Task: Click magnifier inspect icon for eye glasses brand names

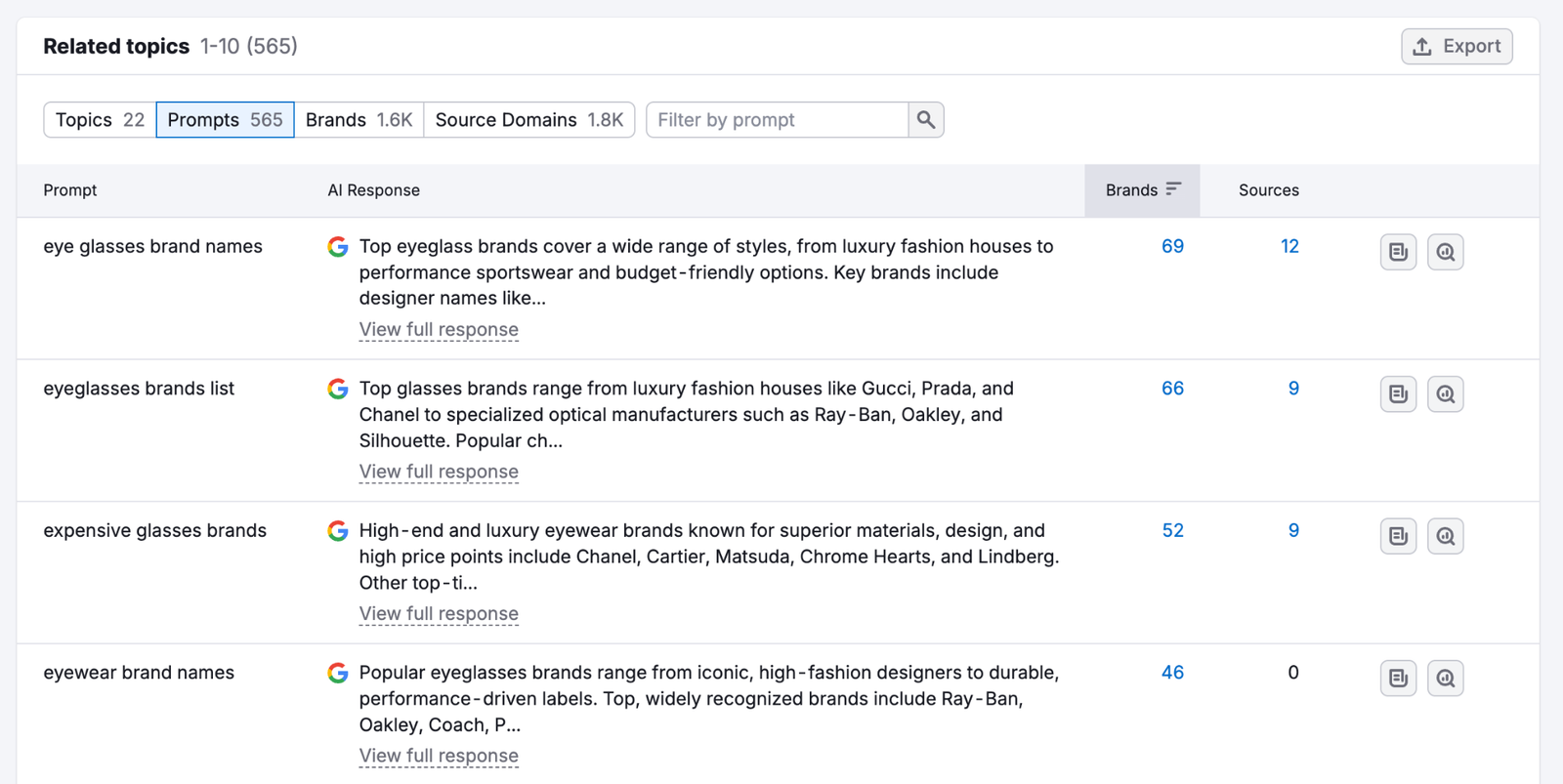Action: 1445,252
